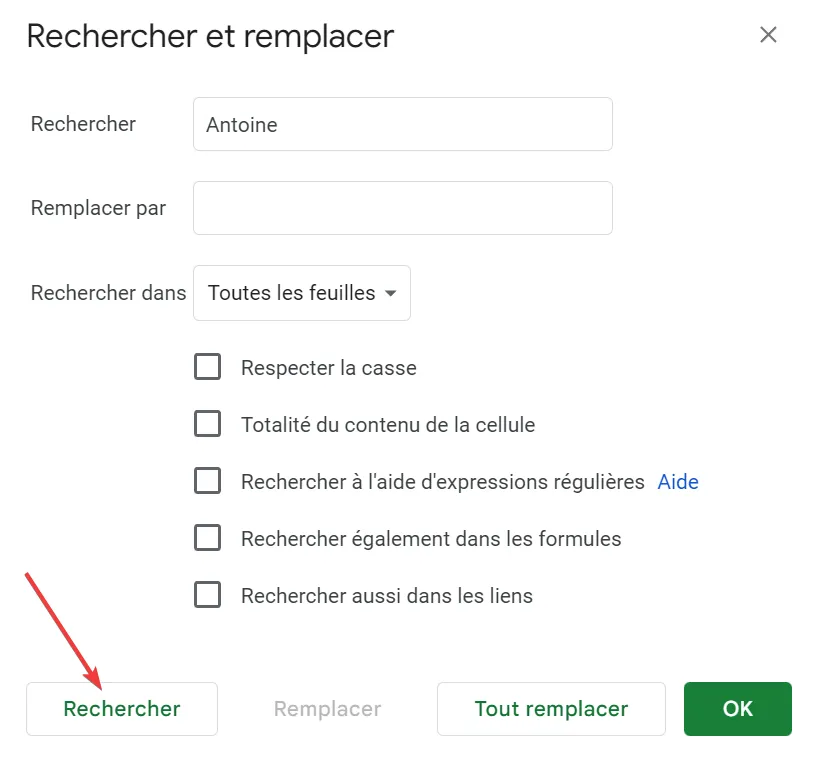The height and width of the screenshot is (764, 814).
Task: Close the find and replace dialog
Action: pyautogui.click(x=768, y=34)
